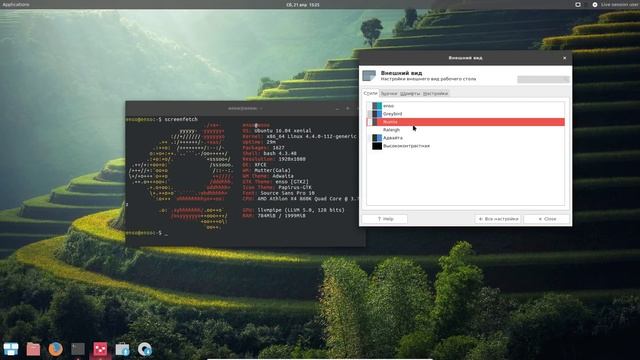
Task: Open the Applications menu in top panel
Action: [x=16, y=4]
